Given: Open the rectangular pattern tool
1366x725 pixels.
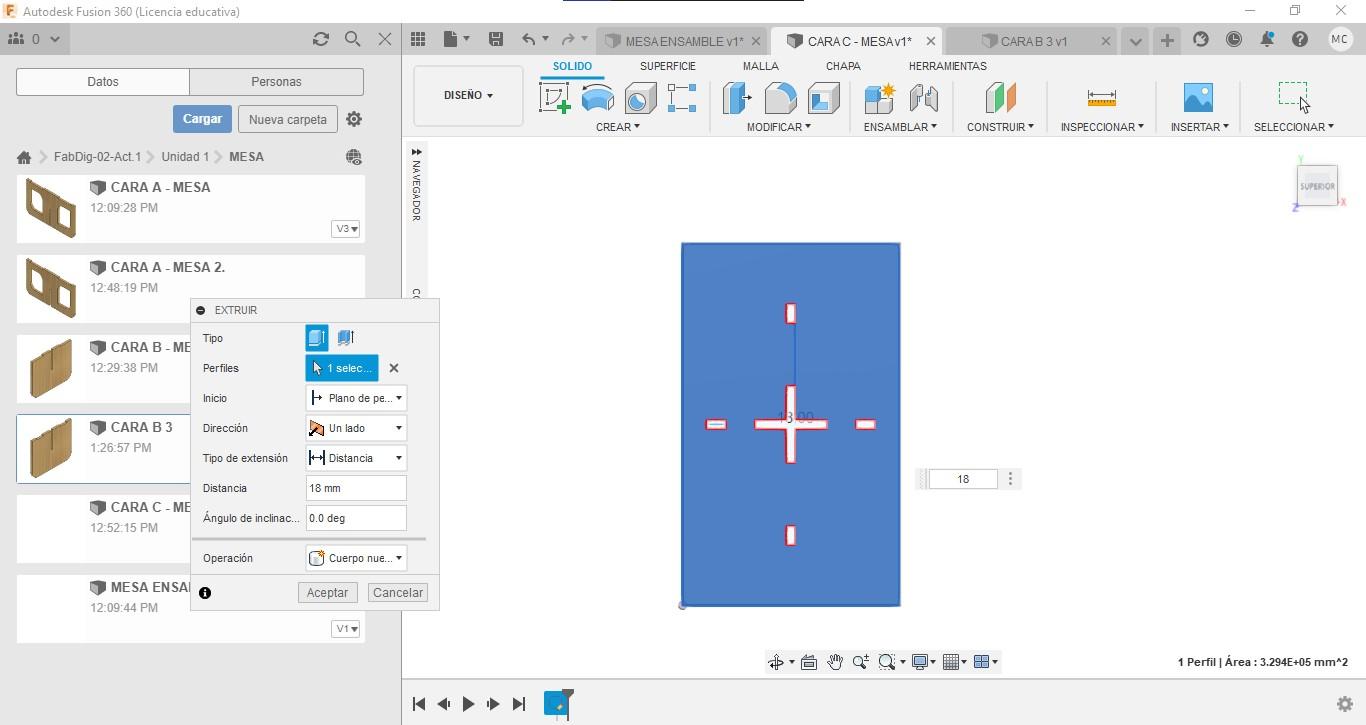Looking at the screenshot, I should (x=682, y=98).
